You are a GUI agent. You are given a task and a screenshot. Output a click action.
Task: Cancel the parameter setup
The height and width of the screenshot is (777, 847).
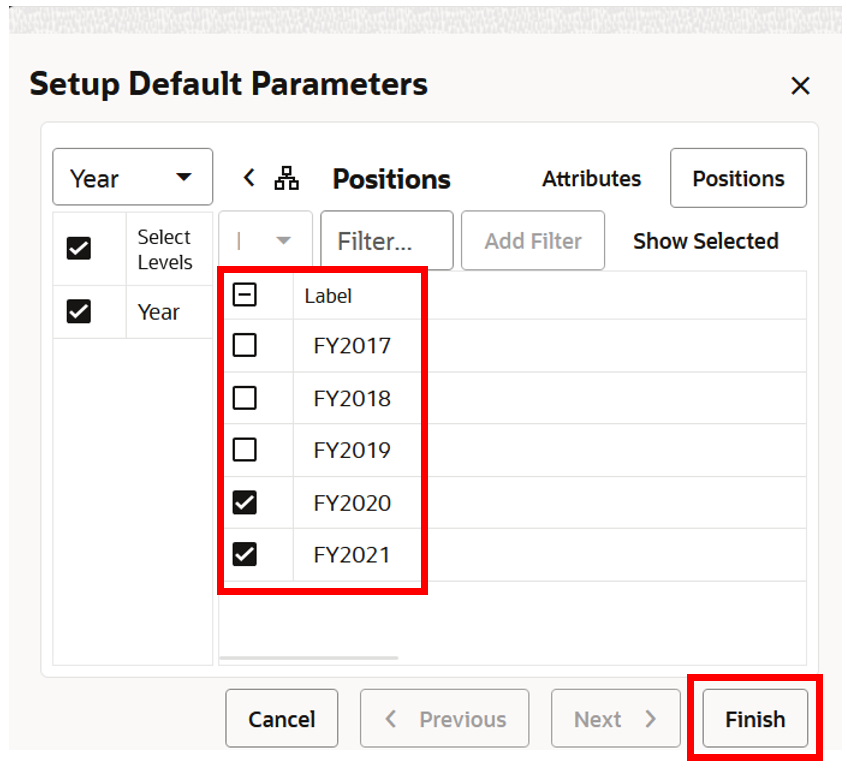[x=281, y=718]
